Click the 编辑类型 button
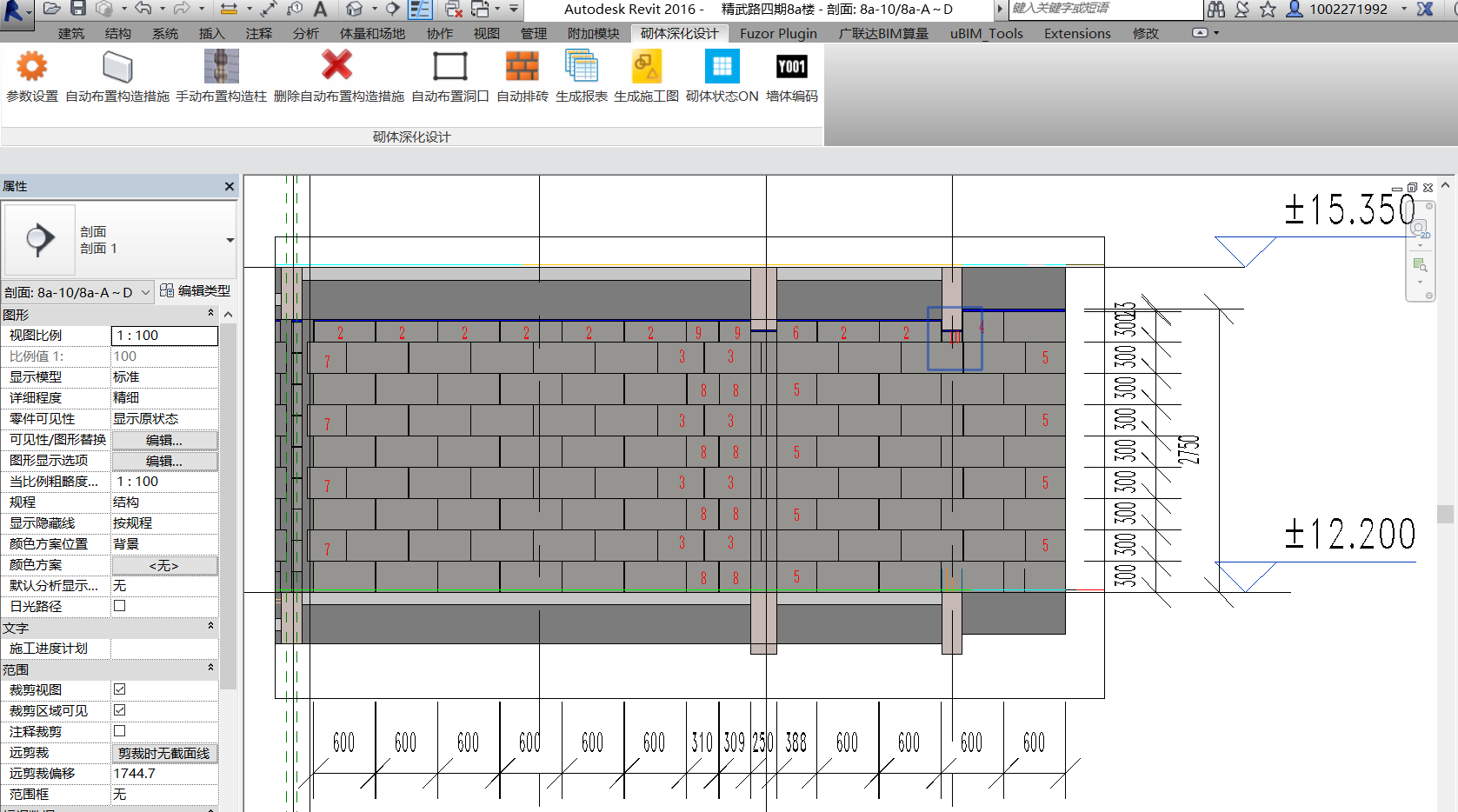Image resolution: width=1458 pixels, height=812 pixels. click(x=196, y=291)
